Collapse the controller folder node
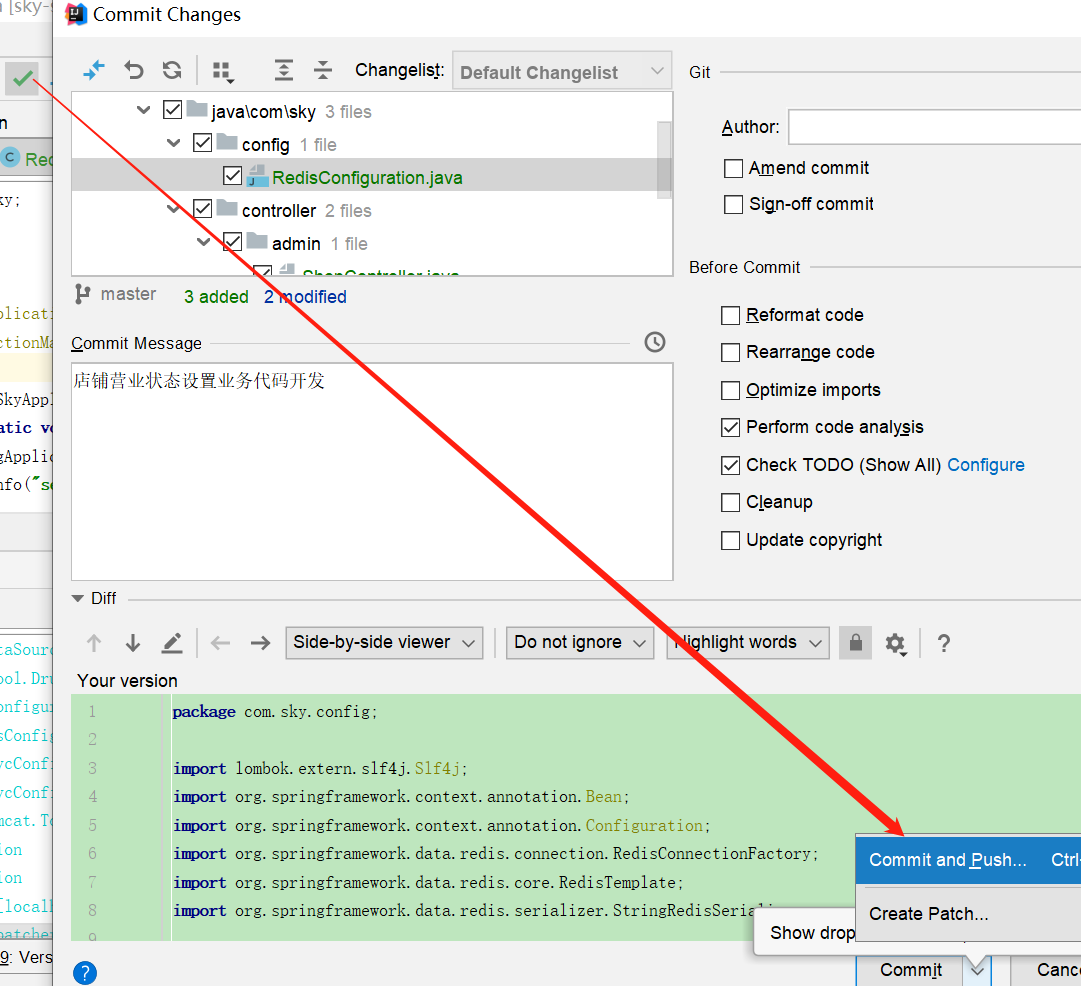 tap(174, 208)
